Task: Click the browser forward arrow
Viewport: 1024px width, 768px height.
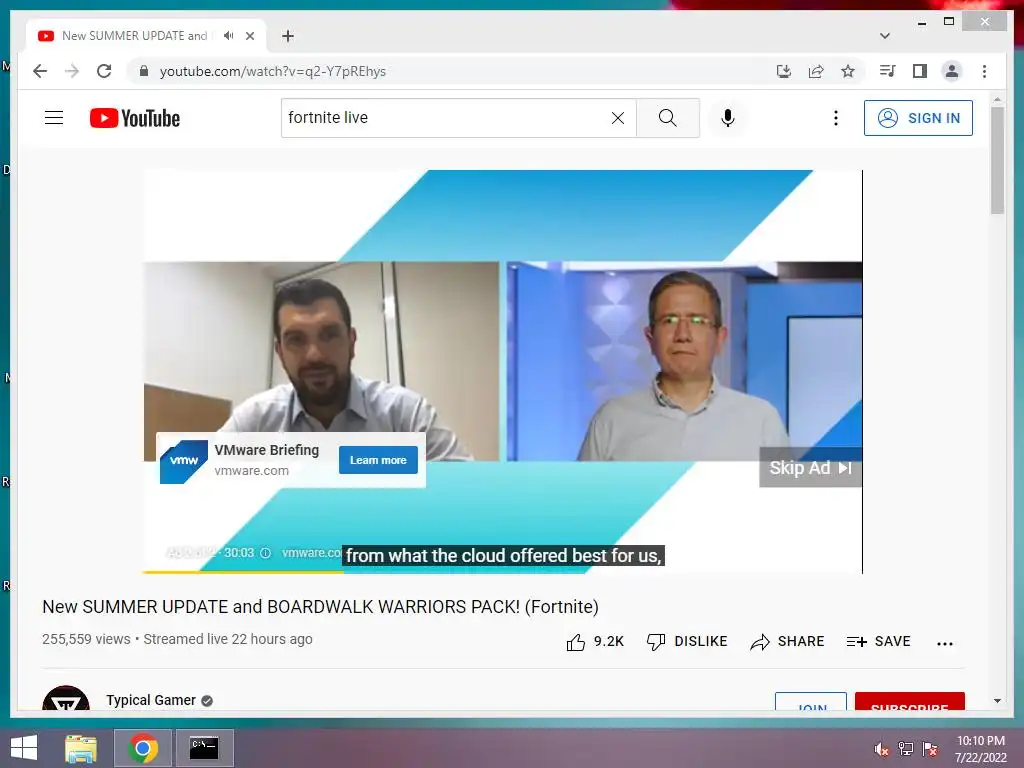Action: point(72,71)
